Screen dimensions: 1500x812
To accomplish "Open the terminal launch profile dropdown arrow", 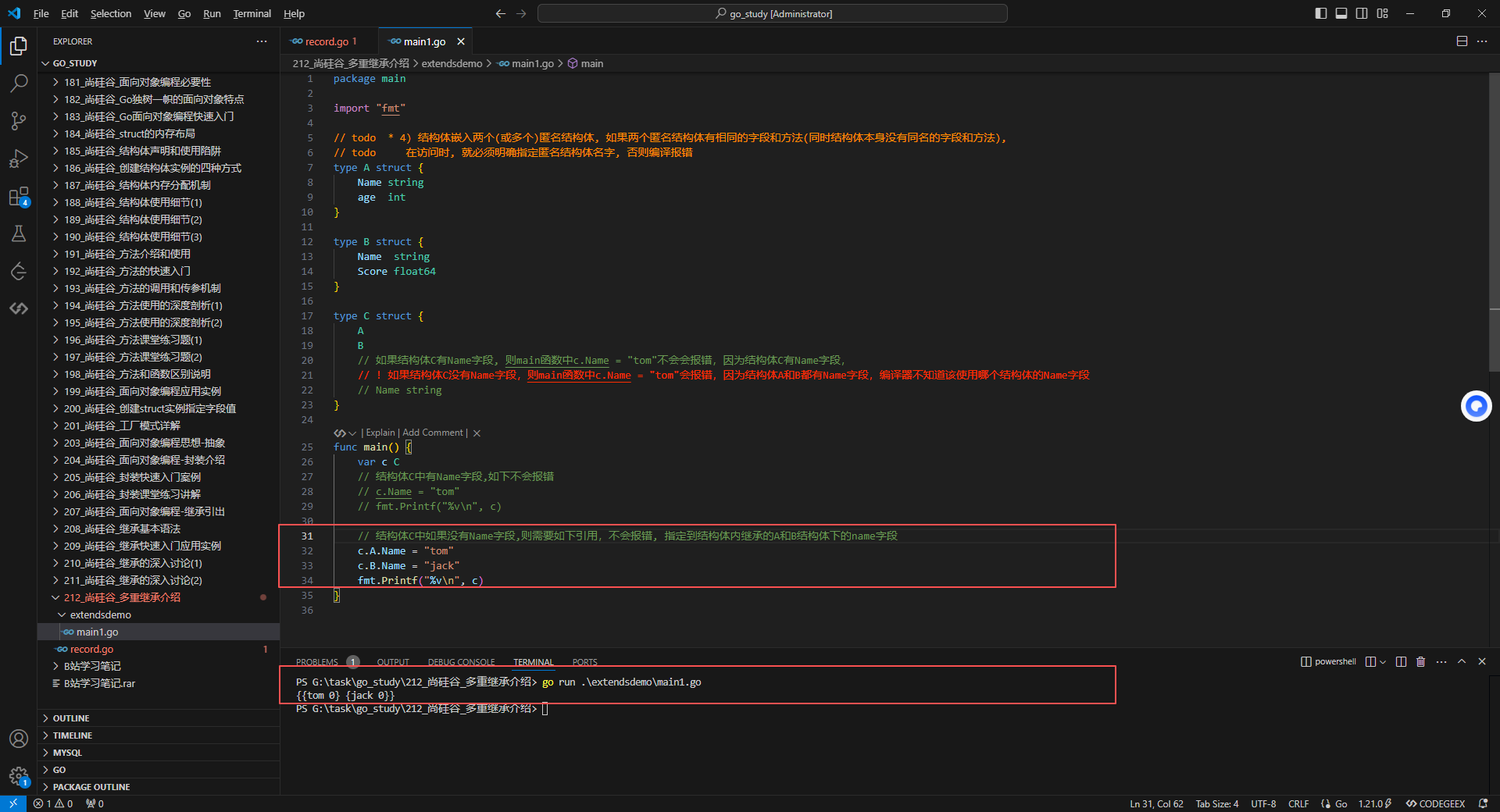I will pyautogui.click(x=1383, y=661).
